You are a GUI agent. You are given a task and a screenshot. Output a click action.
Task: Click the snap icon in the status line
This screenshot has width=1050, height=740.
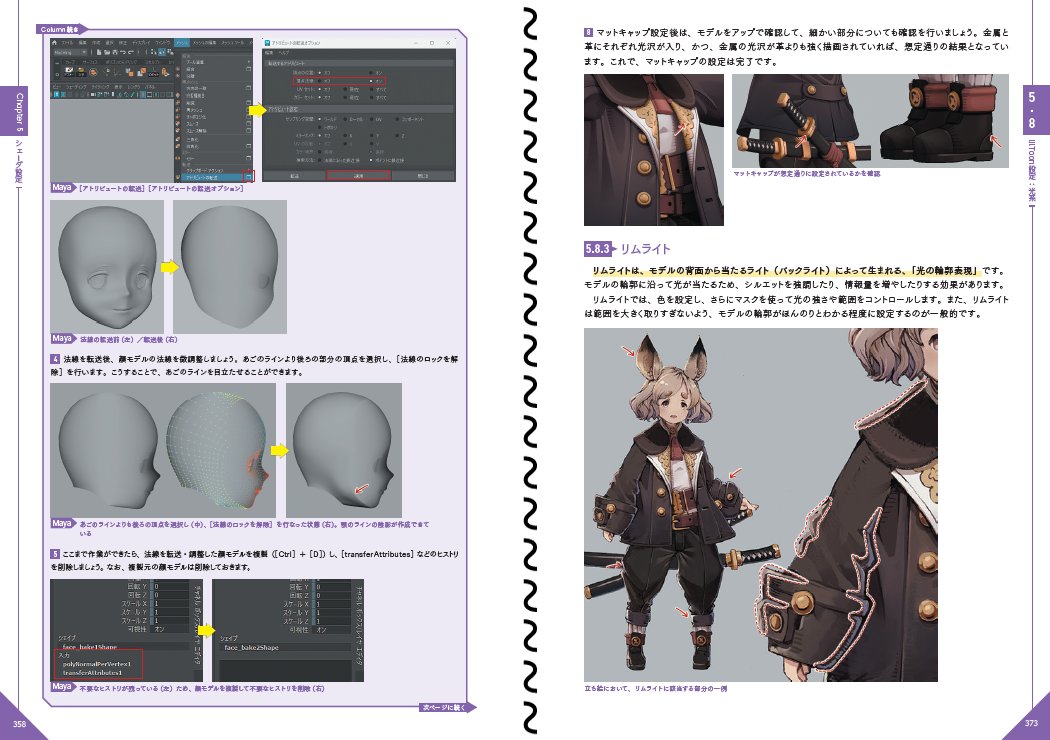[153, 52]
